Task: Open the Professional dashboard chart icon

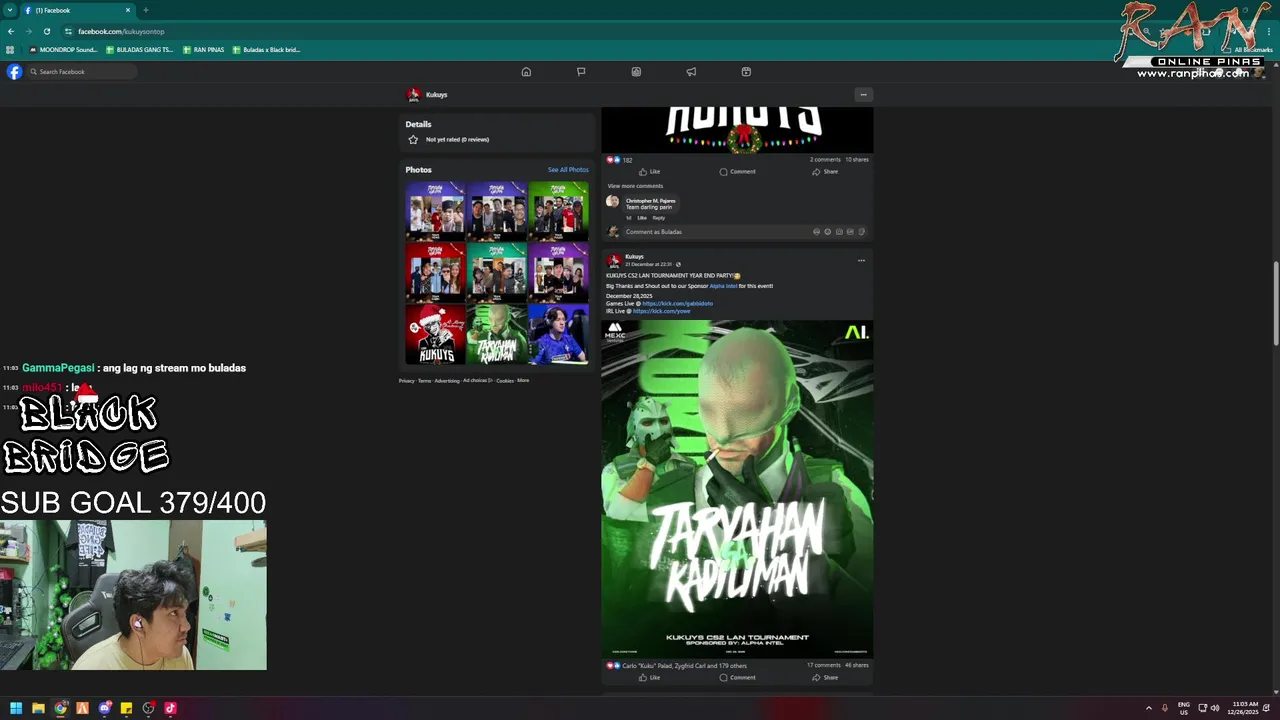Action: pyautogui.click(x=636, y=72)
